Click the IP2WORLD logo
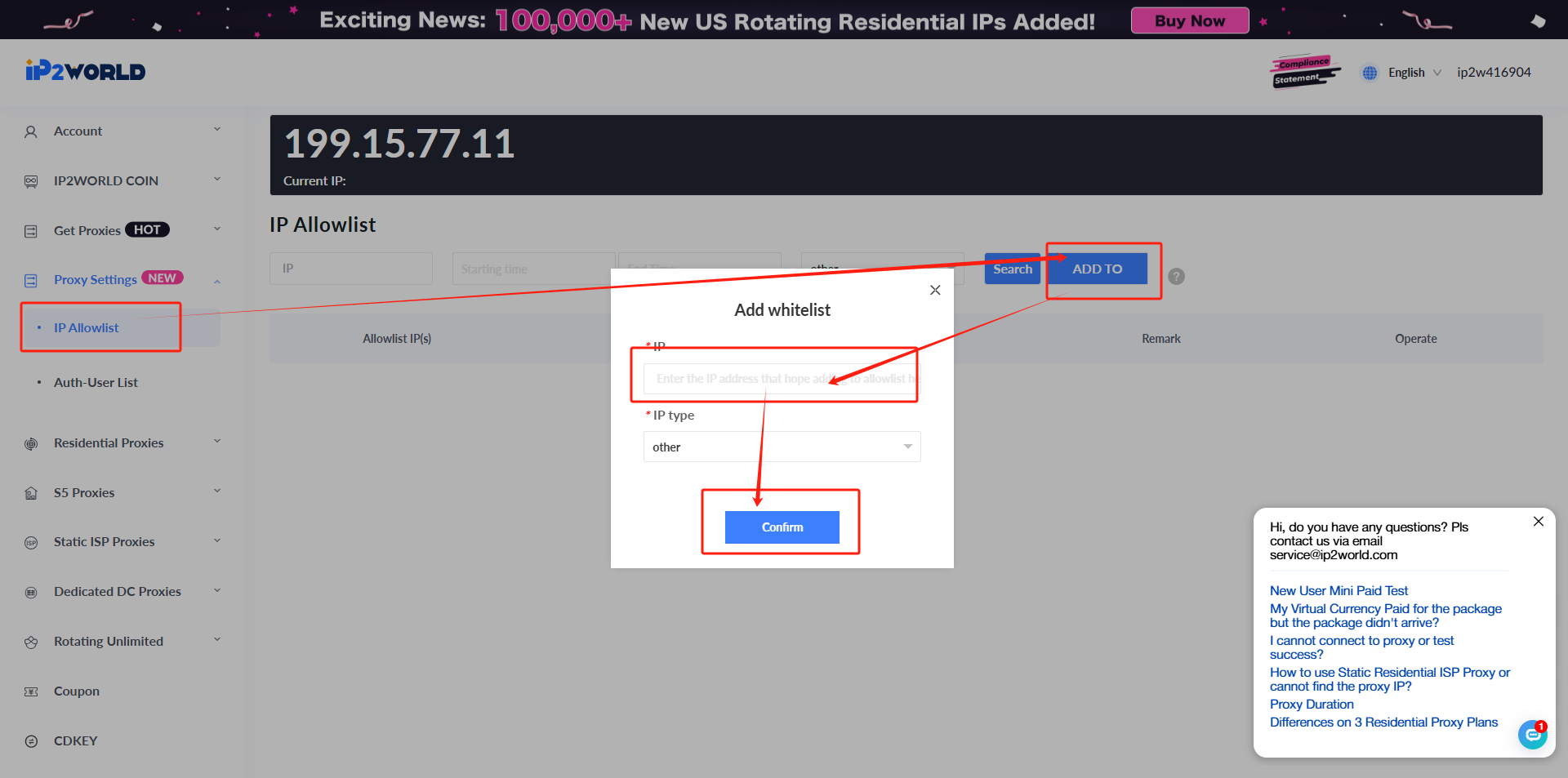The image size is (1568, 778). coord(86,71)
